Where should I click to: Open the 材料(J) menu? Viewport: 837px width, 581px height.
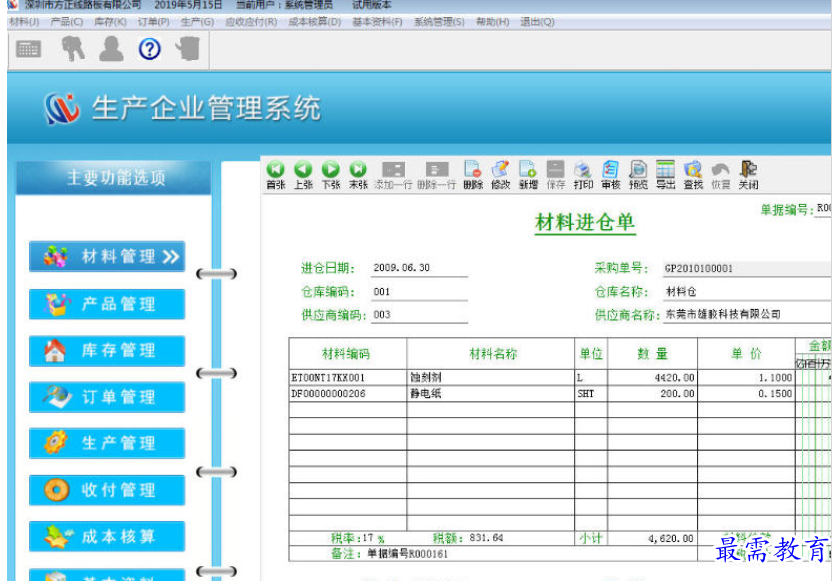tap(24, 22)
